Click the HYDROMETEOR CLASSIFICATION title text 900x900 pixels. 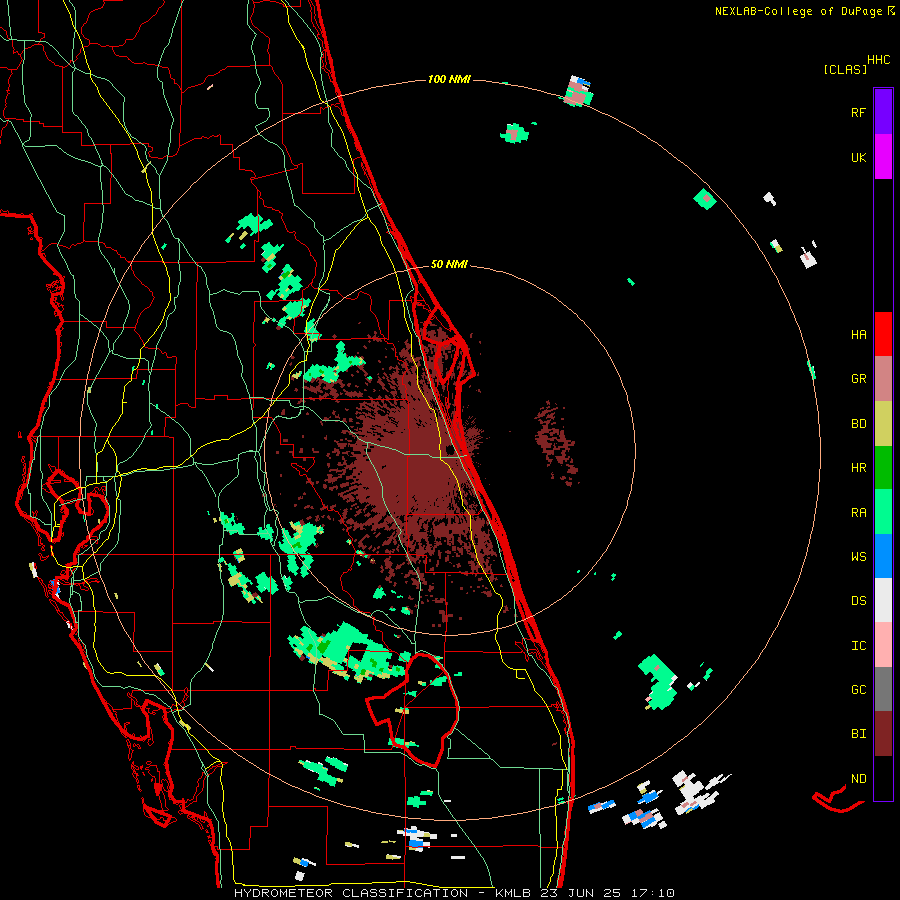(351, 893)
